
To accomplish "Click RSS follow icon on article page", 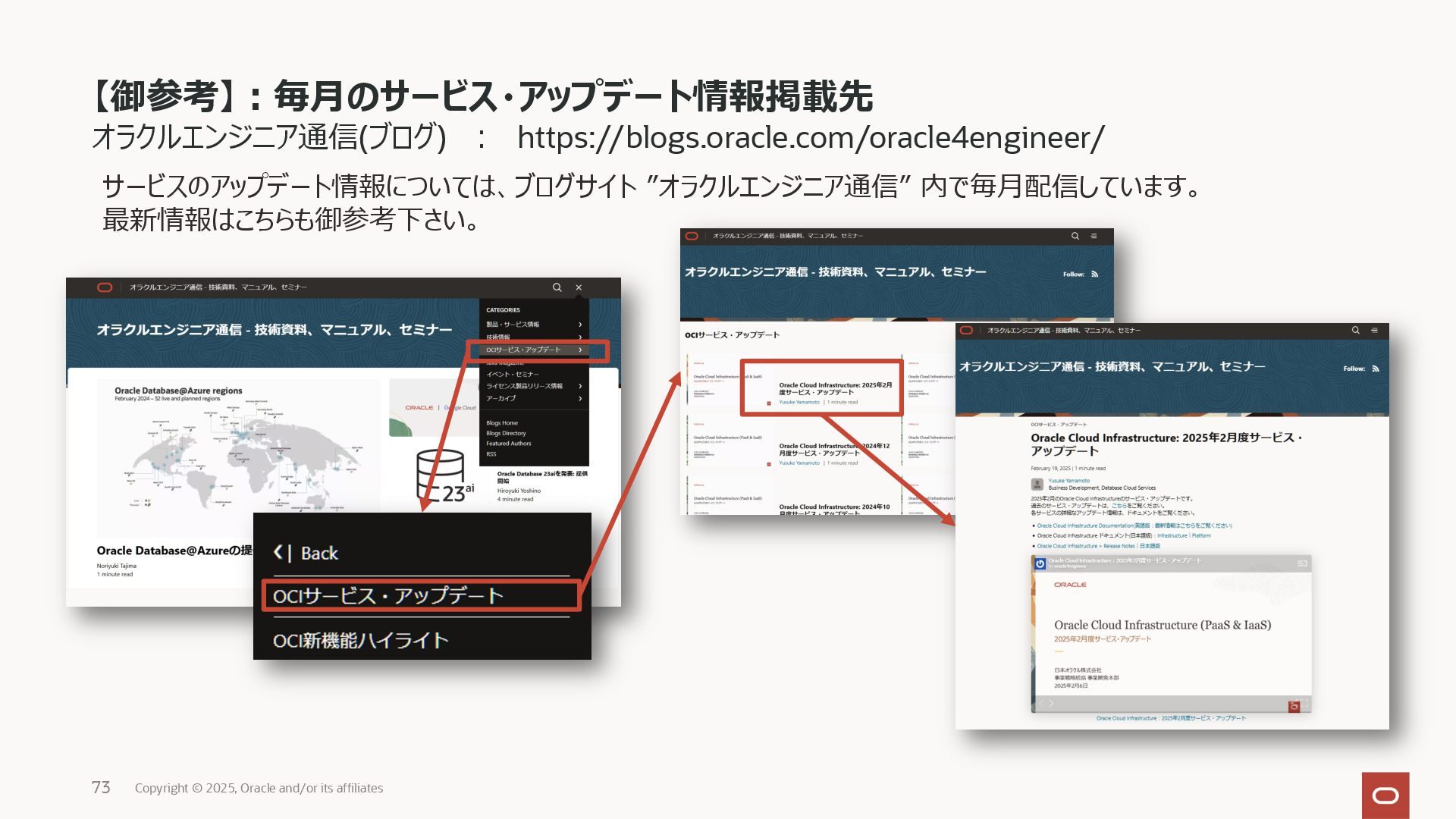I will coord(1376,369).
